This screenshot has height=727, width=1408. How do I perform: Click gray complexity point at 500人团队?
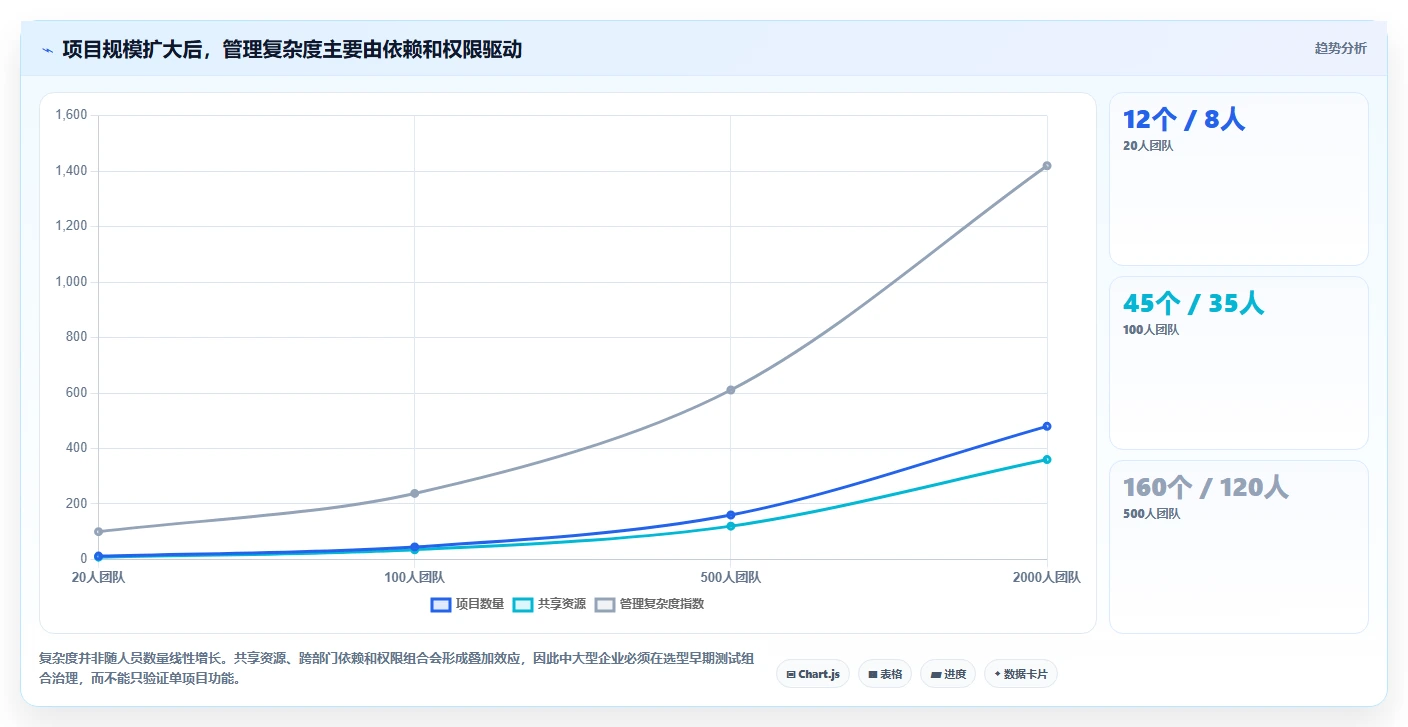(x=731, y=390)
